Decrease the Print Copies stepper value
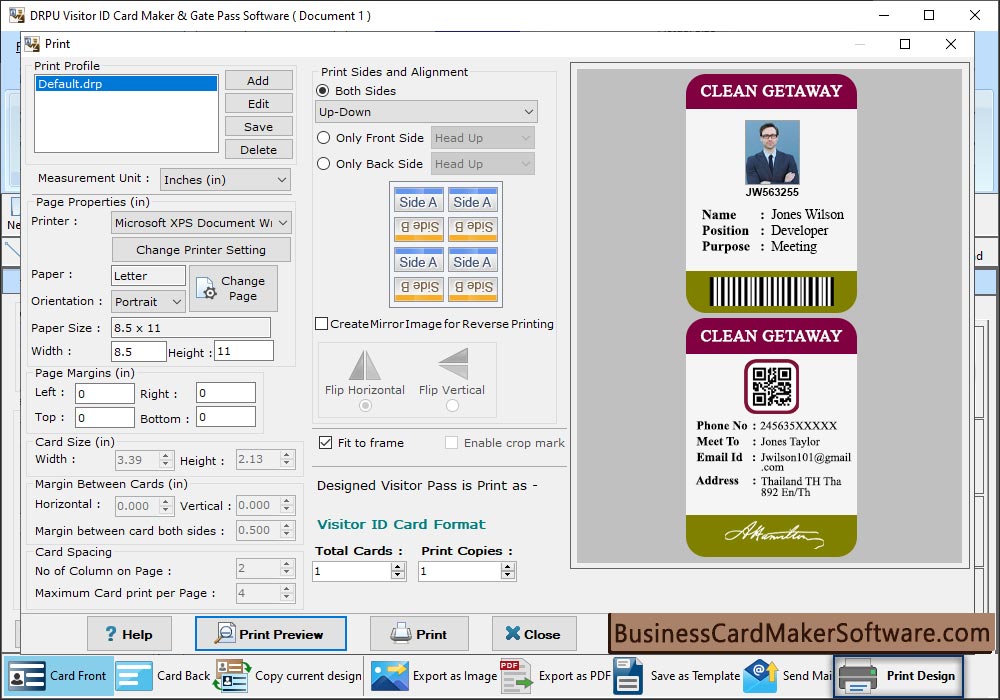The width and height of the screenshot is (1000, 700). pos(508,575)
